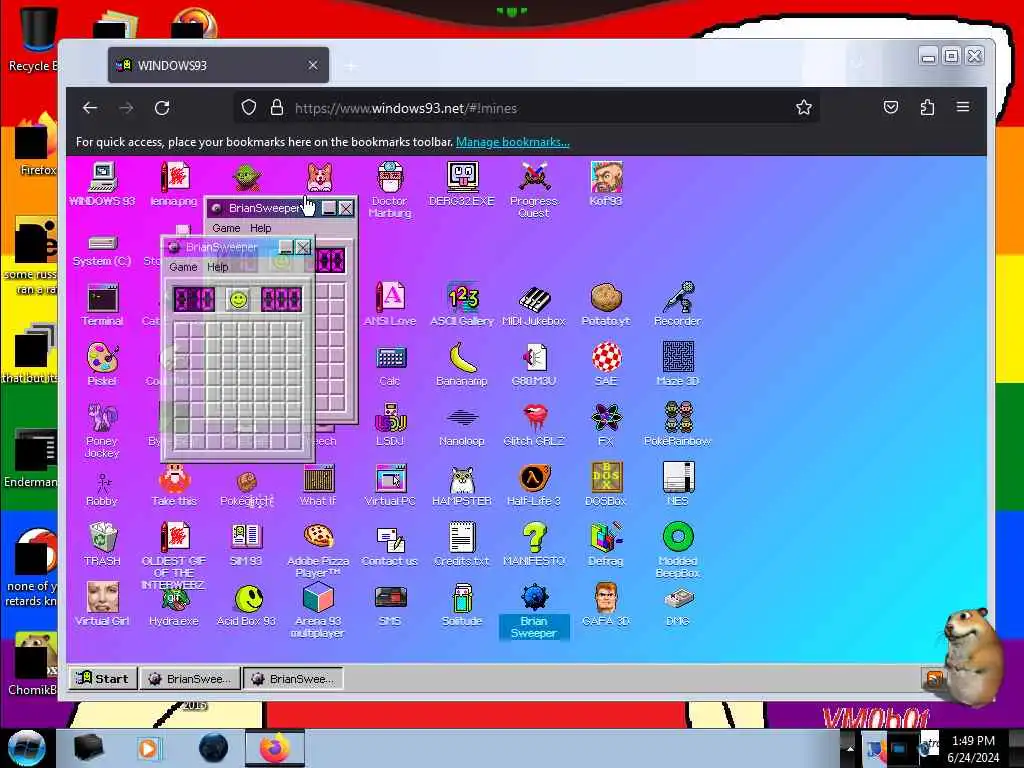Launch Poney Jockey icon

pos(103,430)
